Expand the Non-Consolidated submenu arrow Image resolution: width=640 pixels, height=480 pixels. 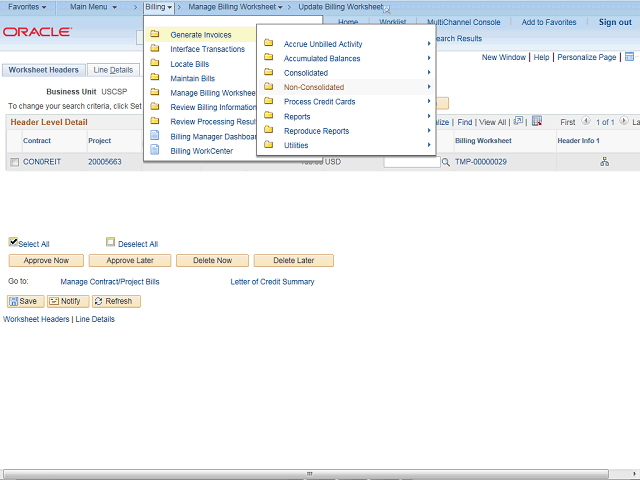point(429,87)
